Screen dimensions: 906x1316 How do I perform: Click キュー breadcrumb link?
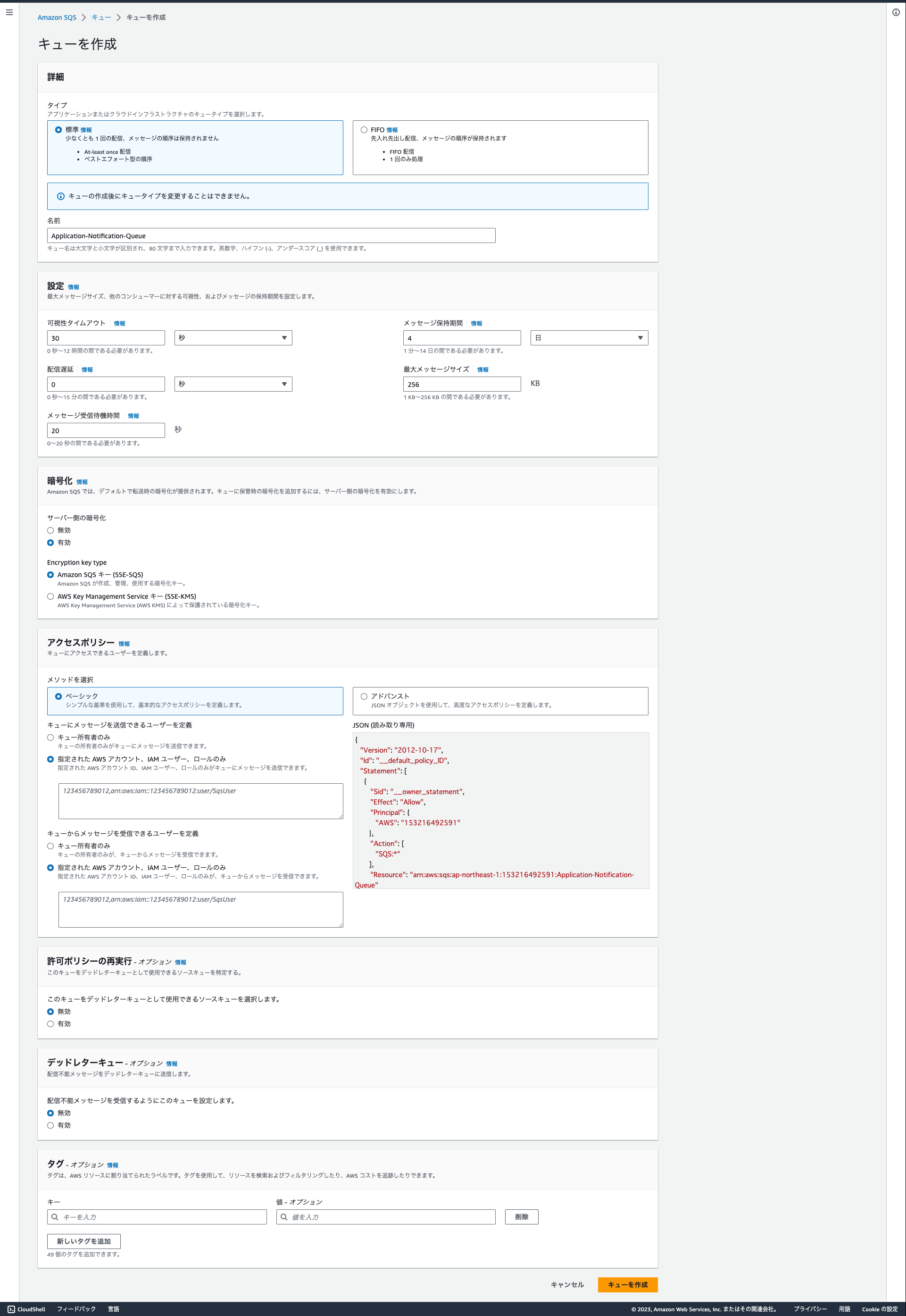[x=101, y=17]
